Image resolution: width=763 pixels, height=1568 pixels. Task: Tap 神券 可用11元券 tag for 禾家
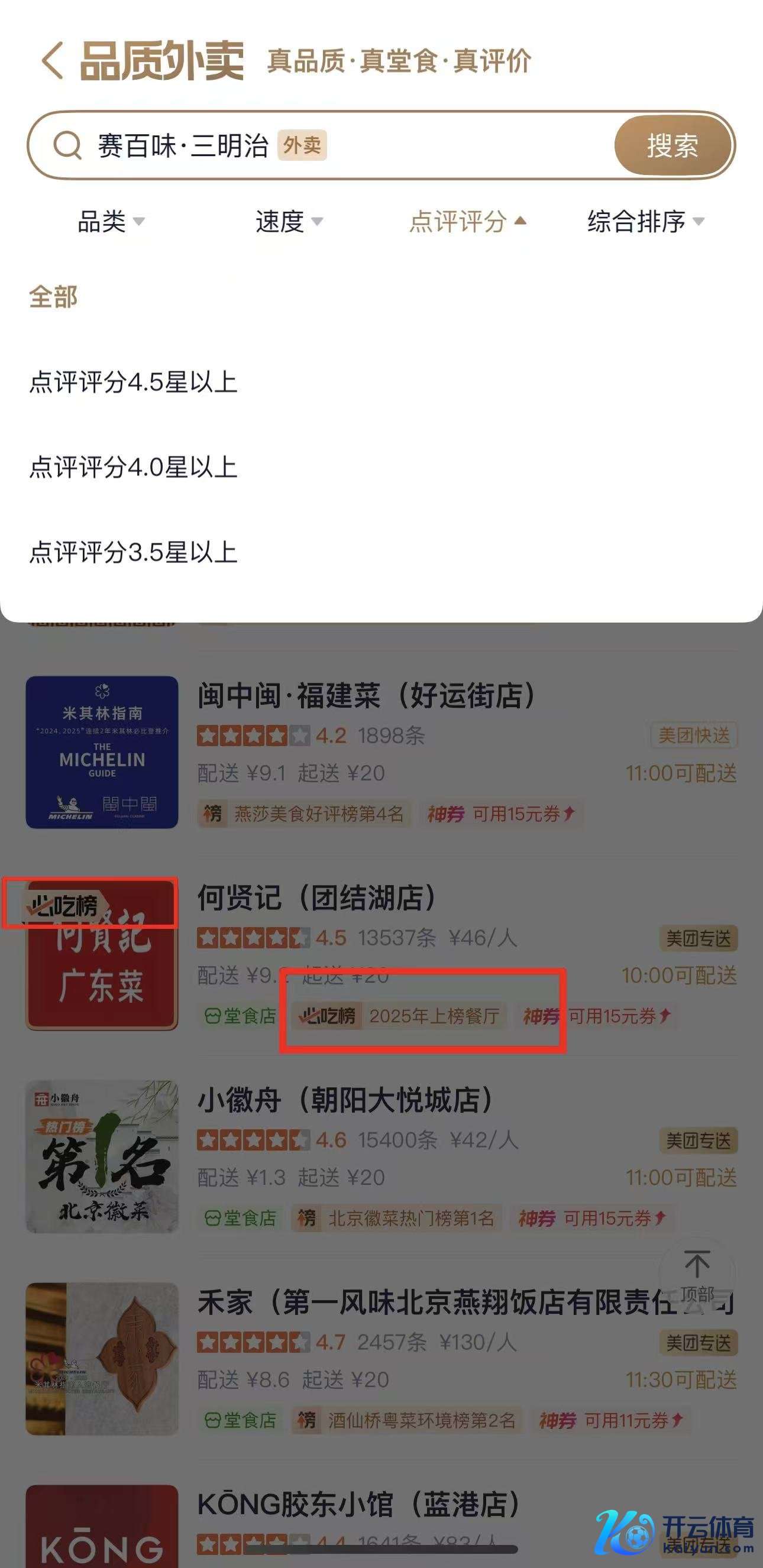pyautogui.click(x=611, y=1420)
